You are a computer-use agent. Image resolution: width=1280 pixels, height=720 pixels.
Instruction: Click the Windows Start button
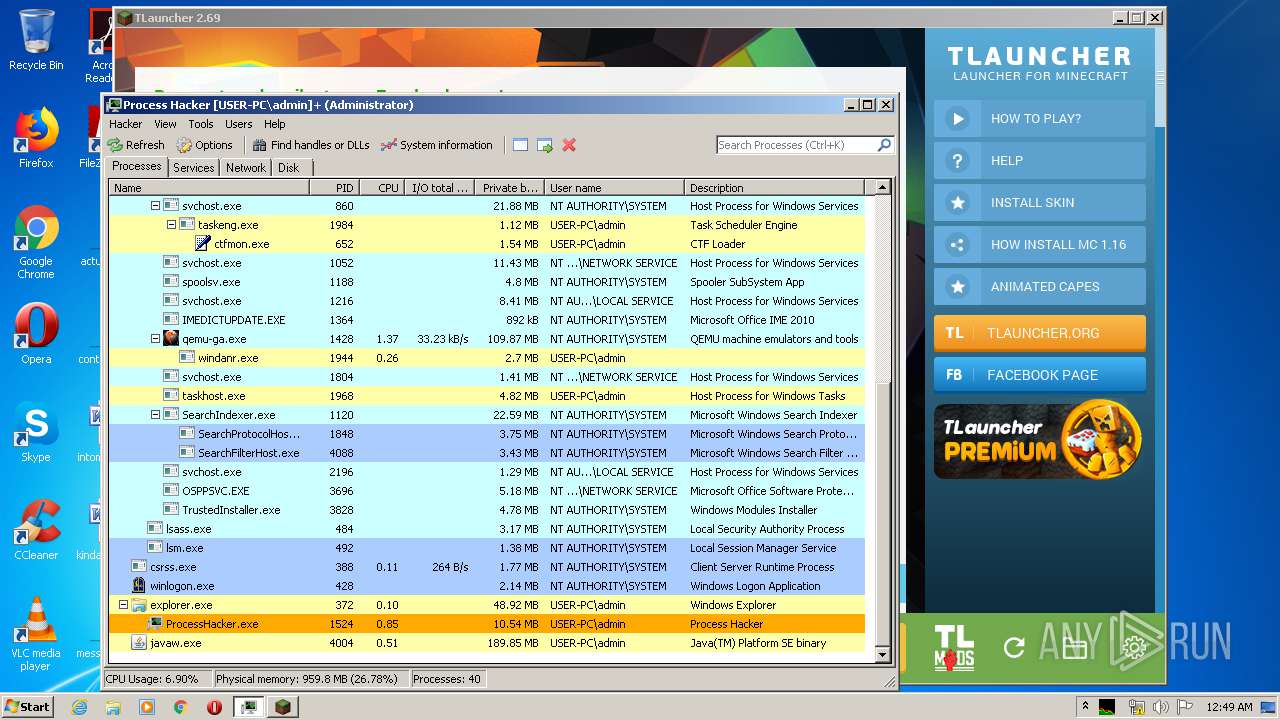pos(28,707)
